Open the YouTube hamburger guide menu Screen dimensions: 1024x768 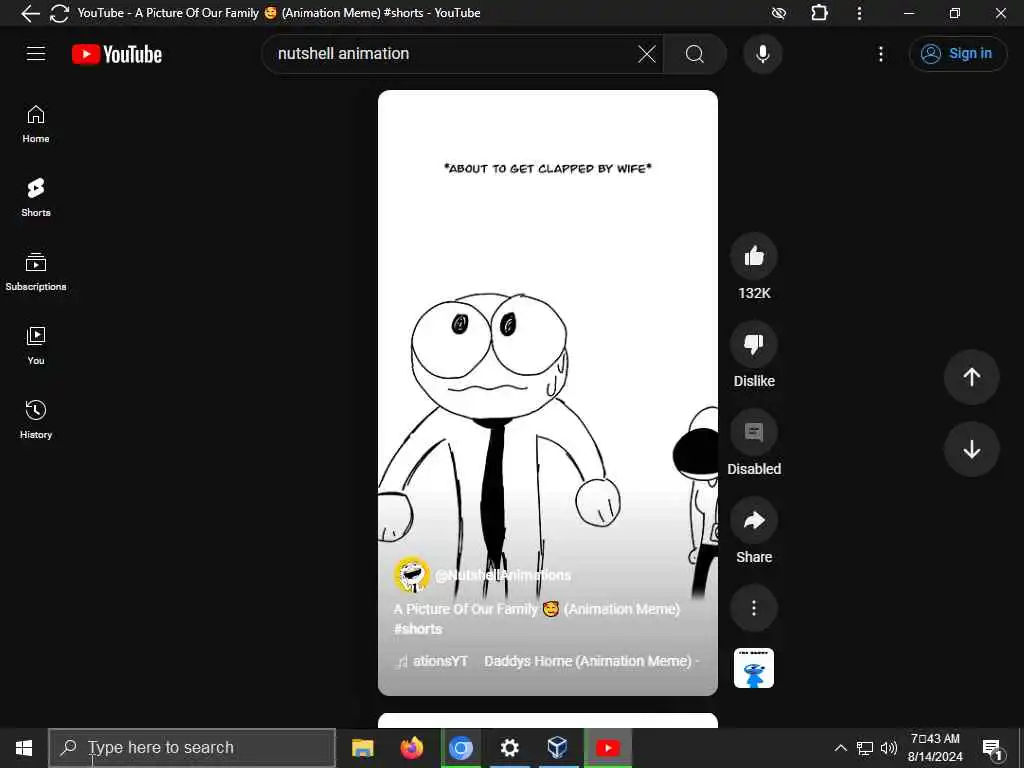36,54
